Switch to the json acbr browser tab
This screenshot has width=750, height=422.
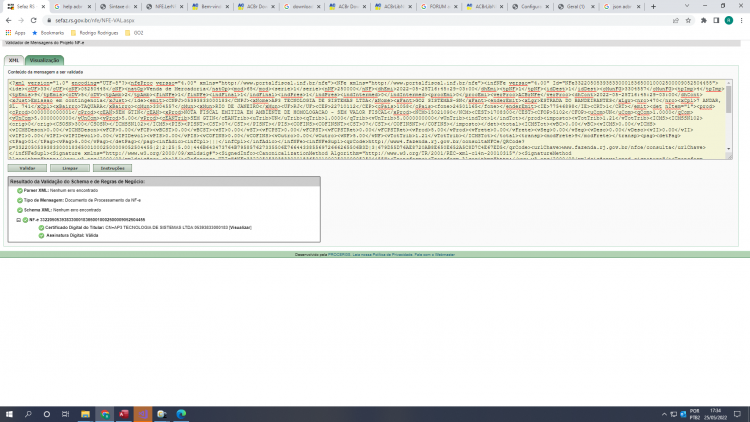pyautogui.click(x=621, y=7)
